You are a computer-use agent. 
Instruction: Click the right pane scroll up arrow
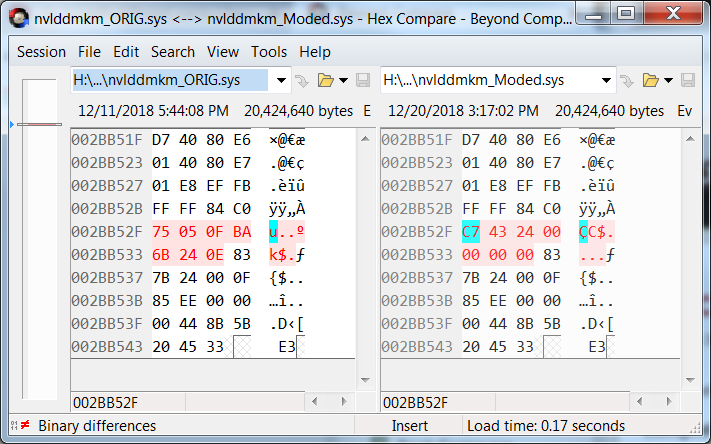coord(690,139)
